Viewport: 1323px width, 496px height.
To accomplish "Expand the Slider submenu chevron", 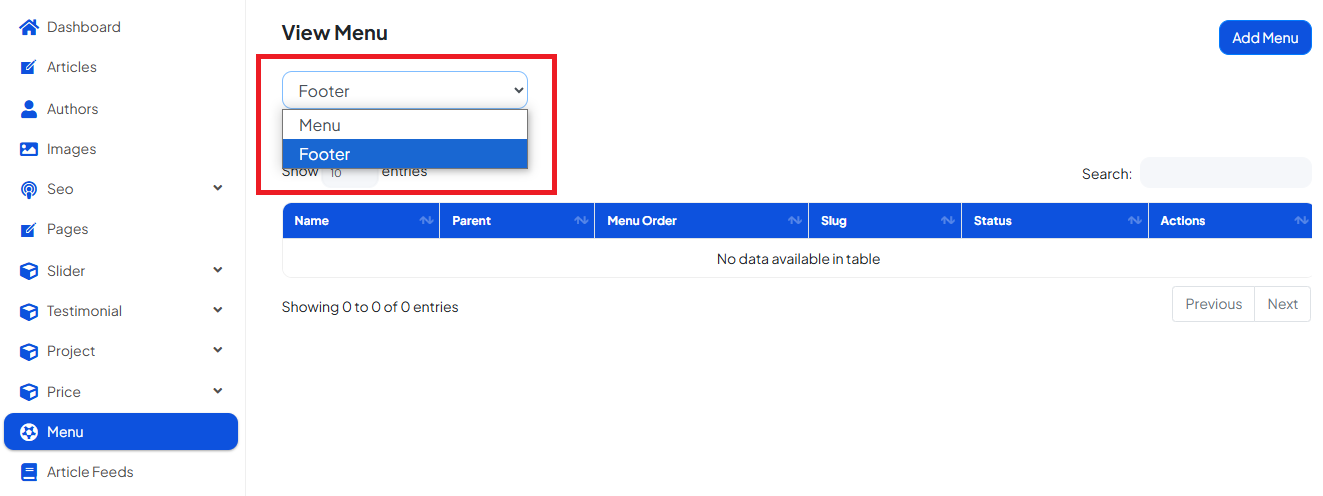I will [218, 270].
